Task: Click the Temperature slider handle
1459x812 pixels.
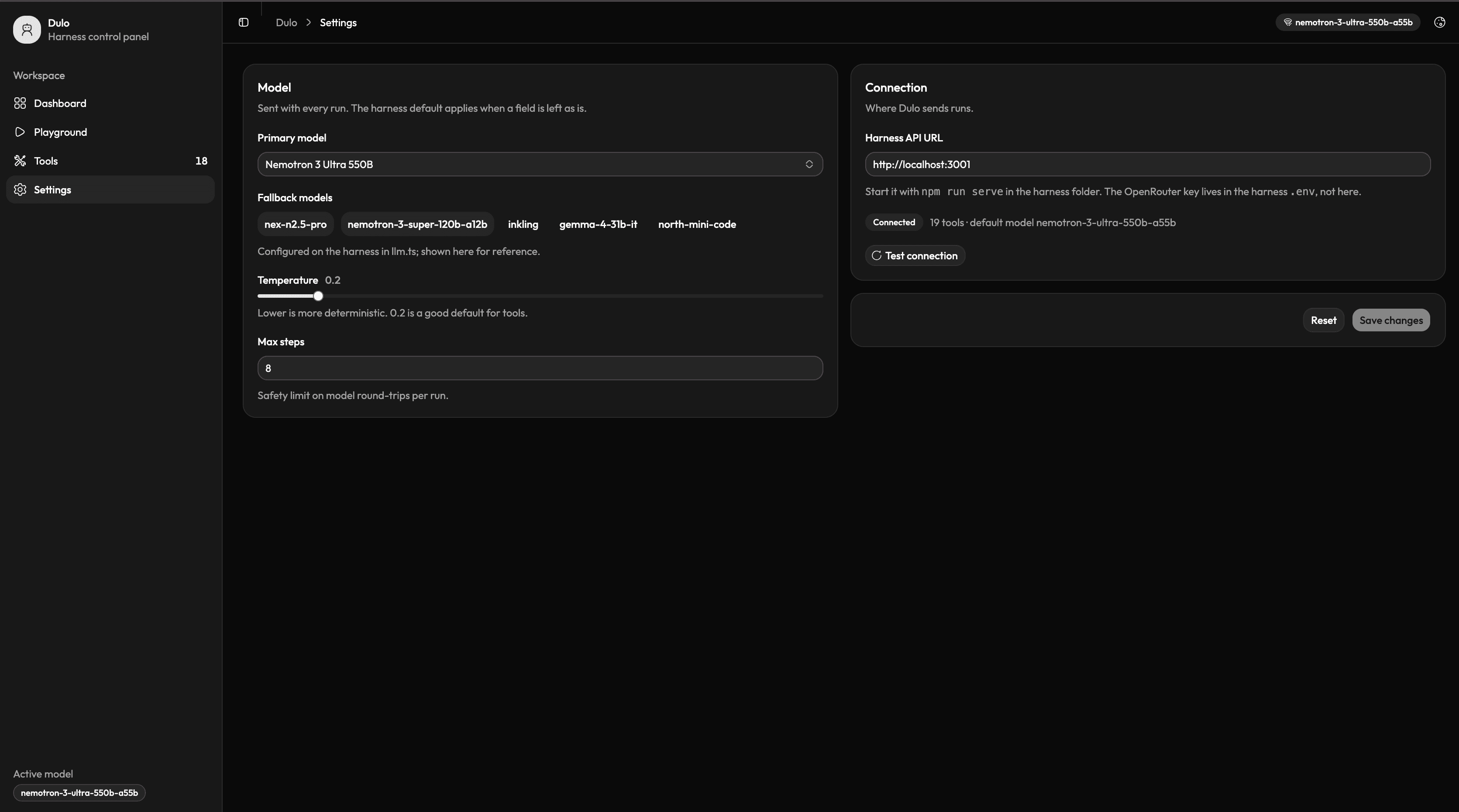Action: [318, 296]
